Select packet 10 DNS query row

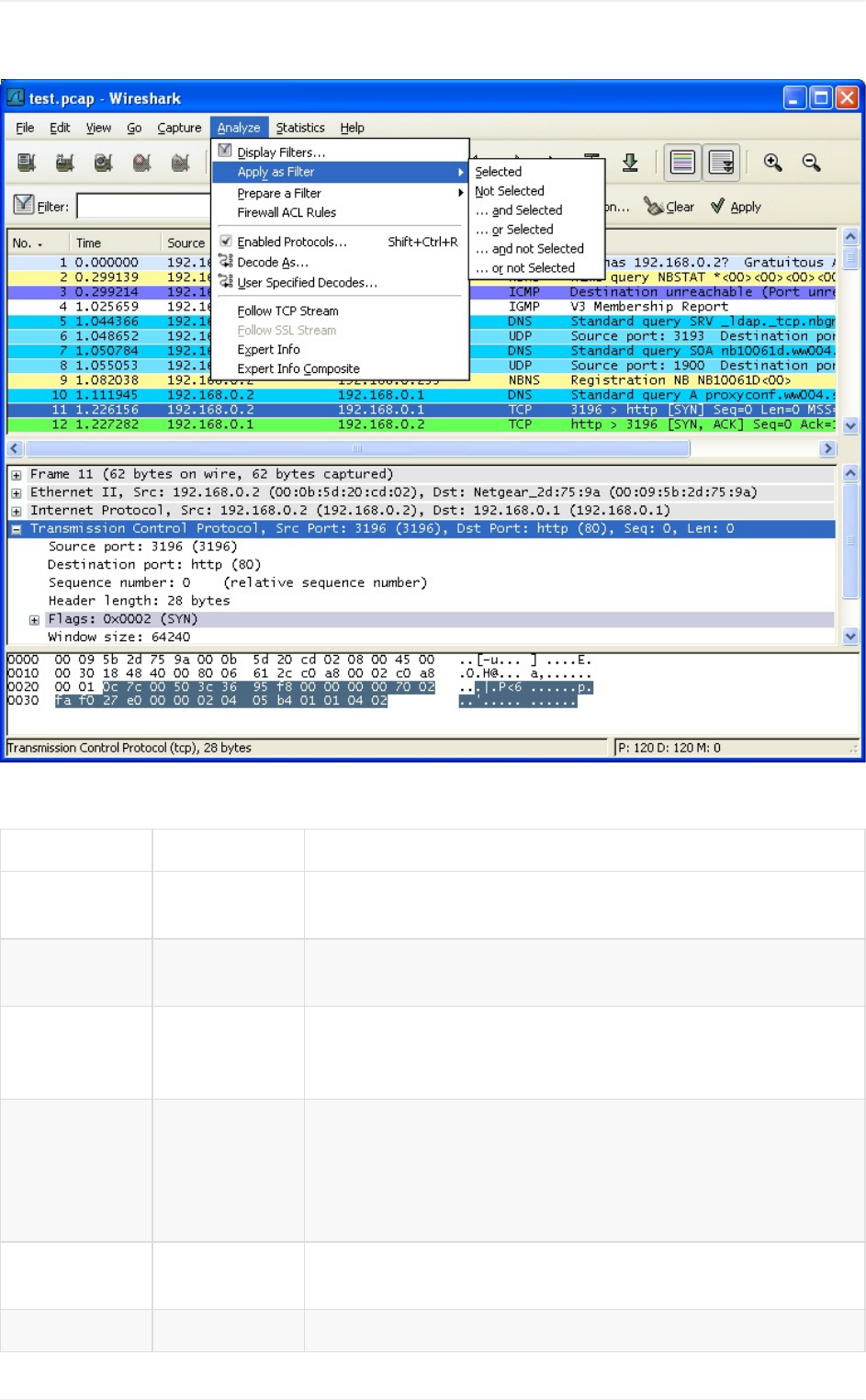point(422,395)
